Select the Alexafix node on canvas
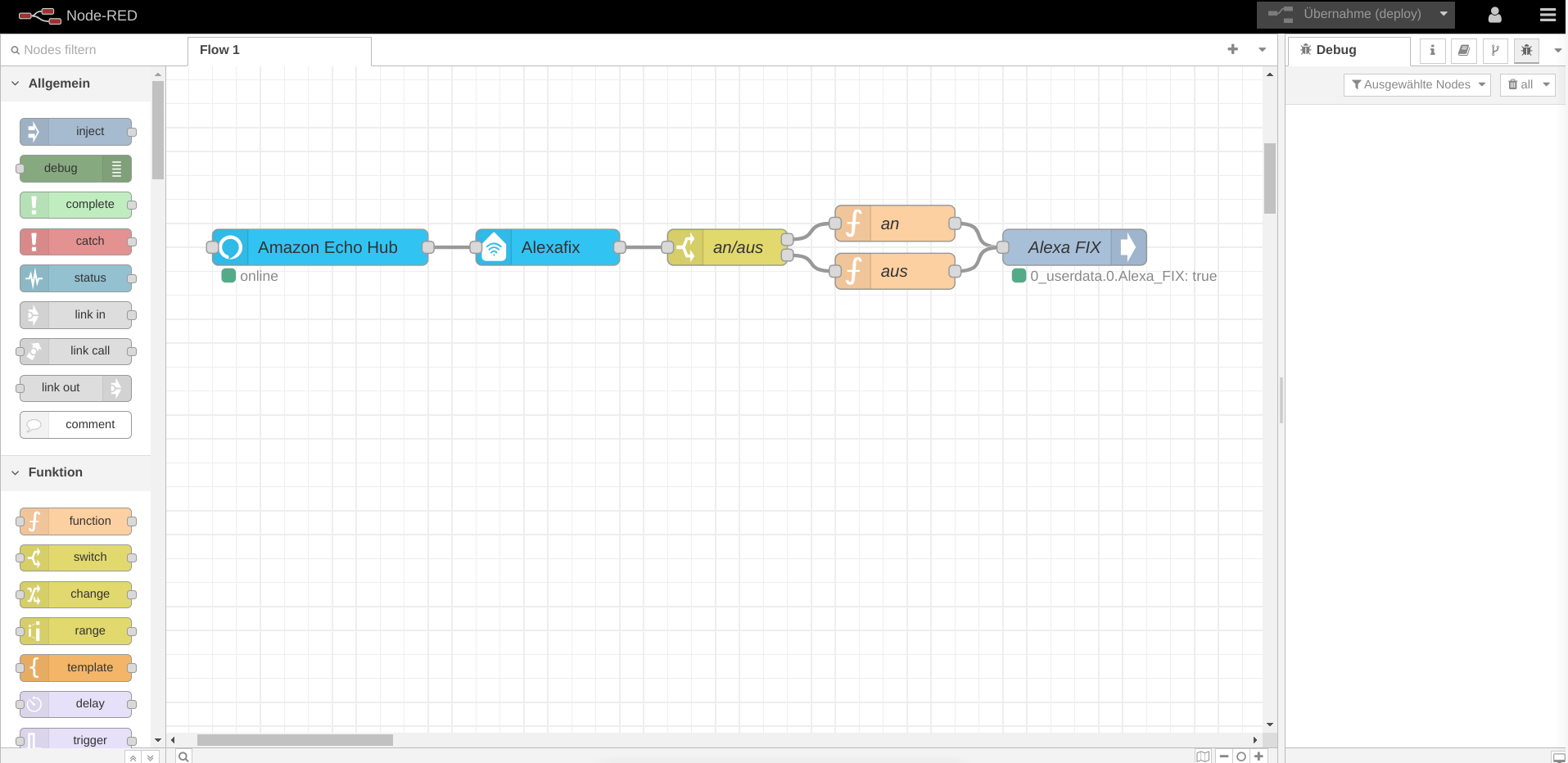 (x=548, y=247)
